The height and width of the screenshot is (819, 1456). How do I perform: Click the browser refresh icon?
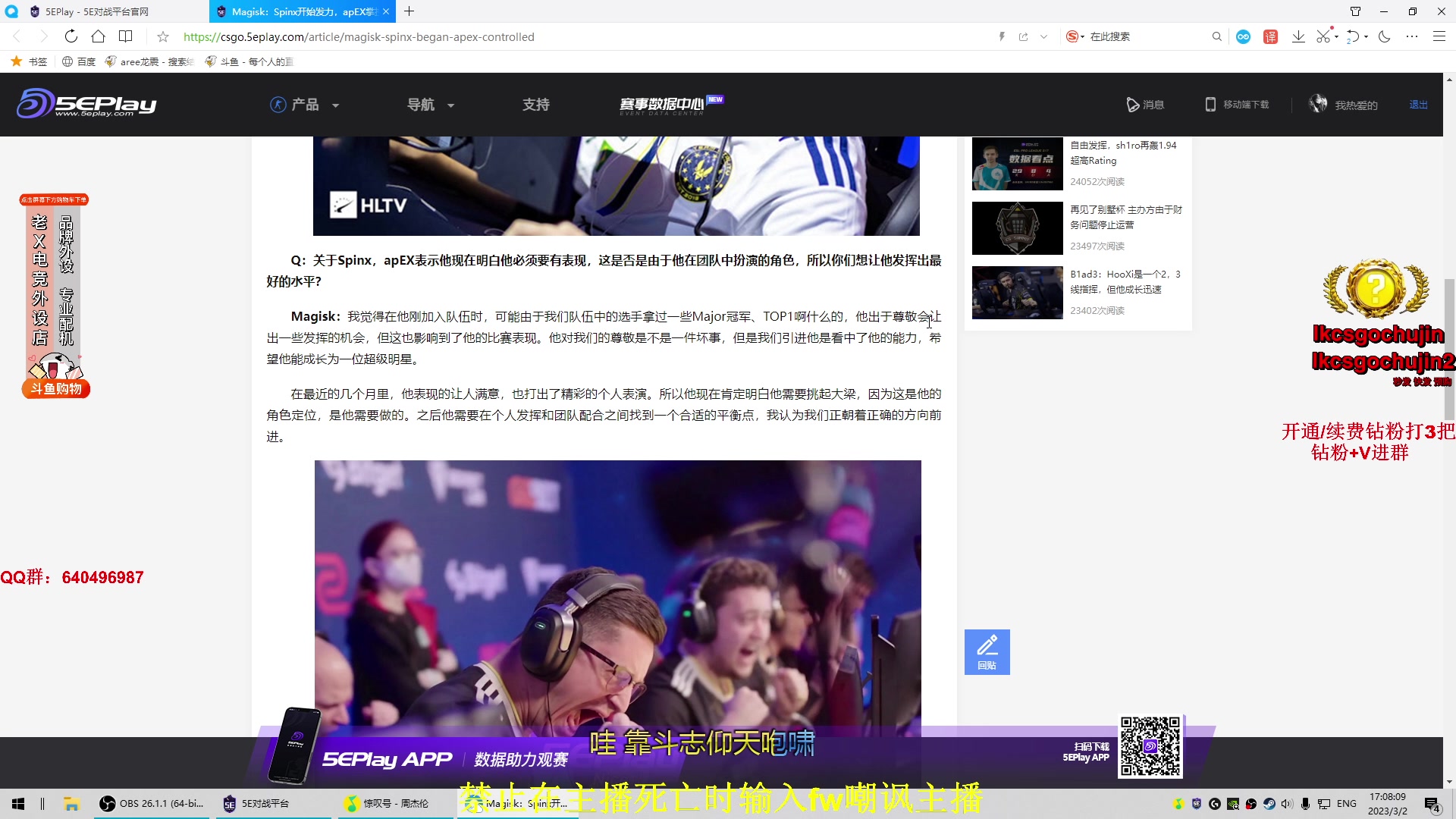click(71, 36)
